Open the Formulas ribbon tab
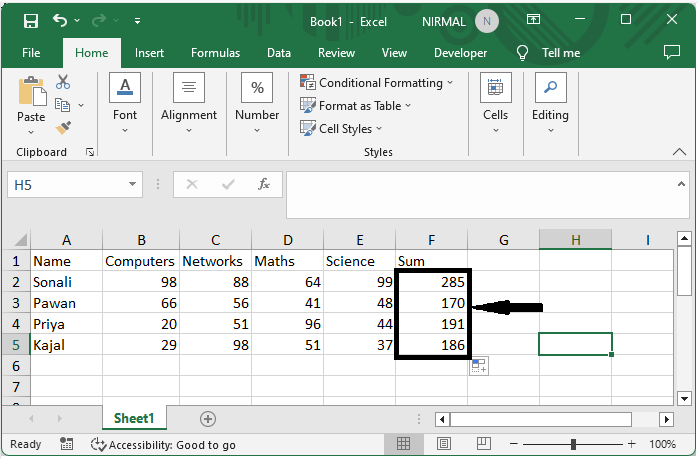The width and height of the screenshot is (698, 459). click(x=215, y=53)
